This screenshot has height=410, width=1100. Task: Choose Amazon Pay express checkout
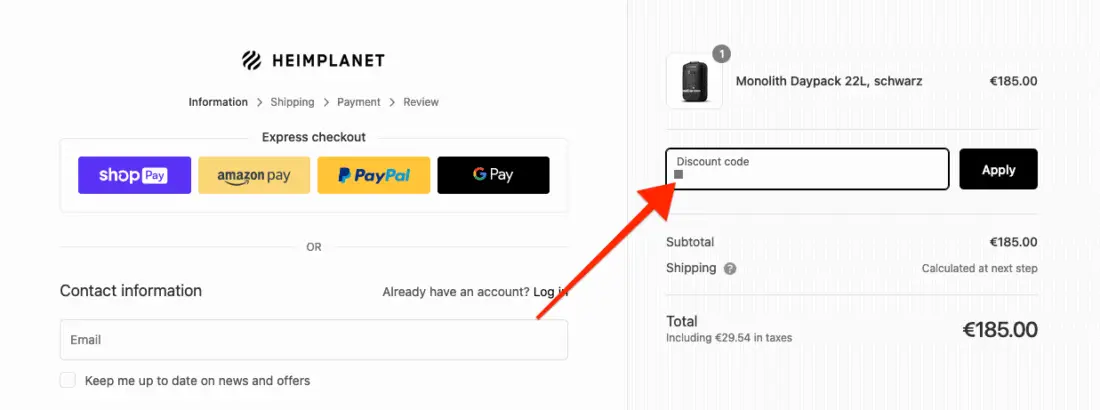[x=254, y=175]
